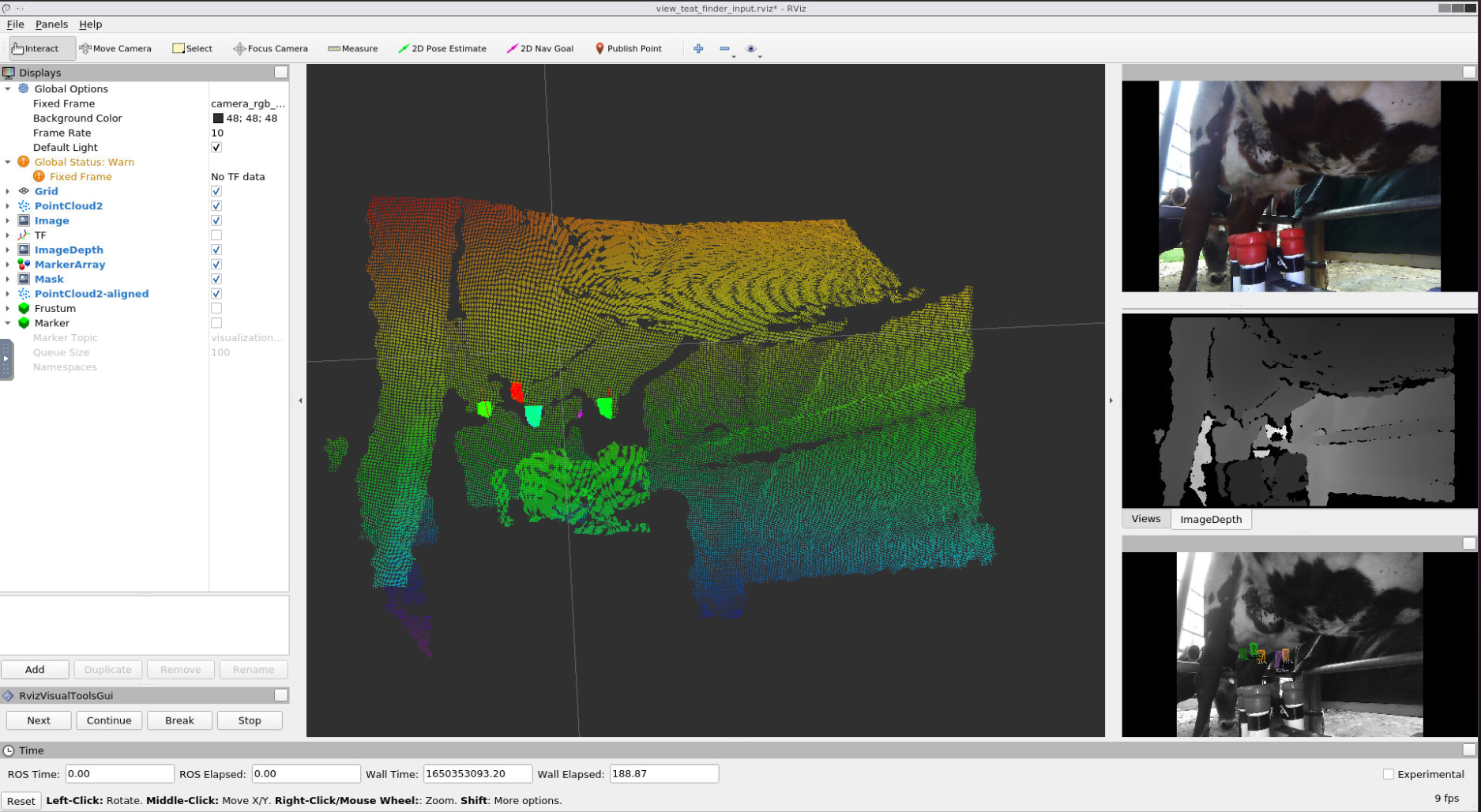Screen dimensions: 1481x812
Task: Enable the Frustum display checkbox
Action: 216,308
